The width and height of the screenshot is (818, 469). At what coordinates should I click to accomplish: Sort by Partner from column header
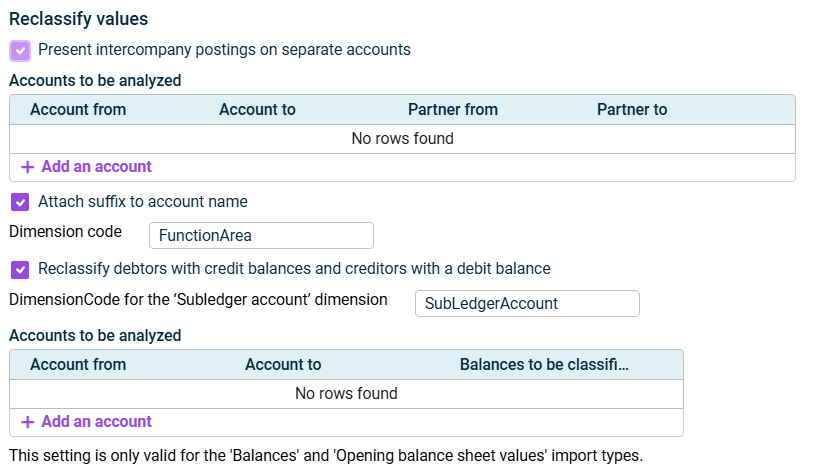(x=452, y=110)
